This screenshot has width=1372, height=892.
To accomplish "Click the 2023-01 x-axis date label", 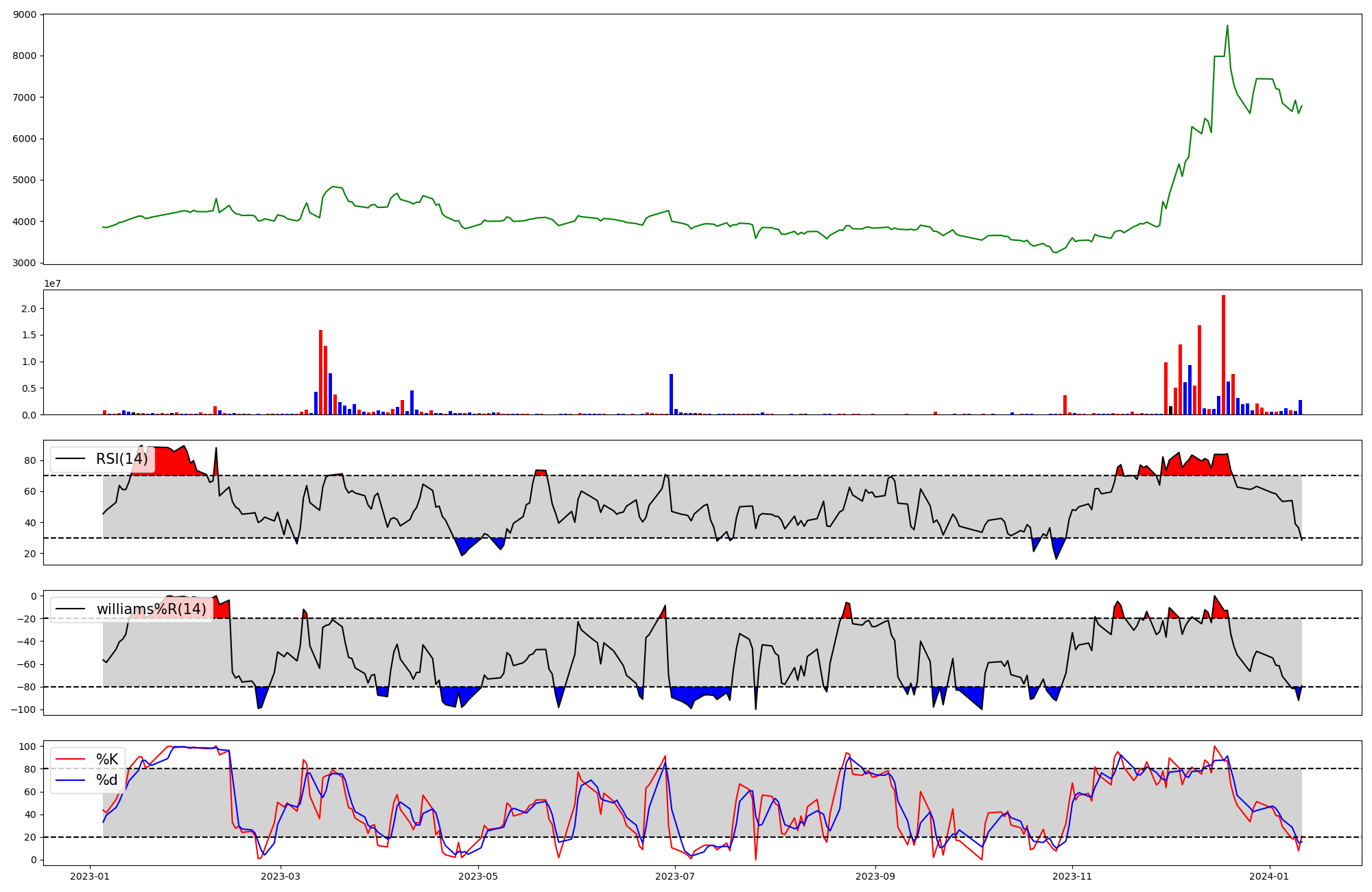I will [90, 876].
